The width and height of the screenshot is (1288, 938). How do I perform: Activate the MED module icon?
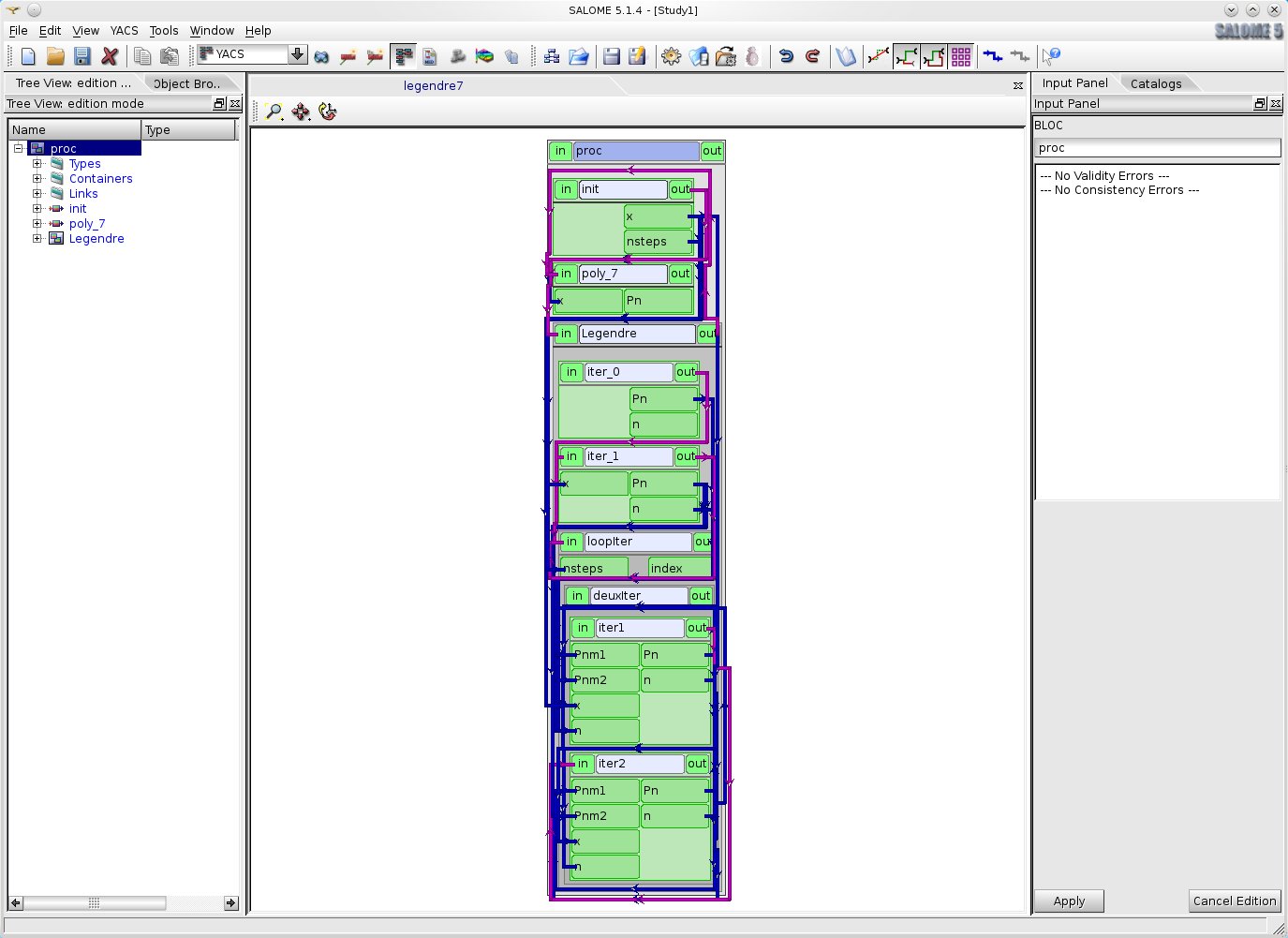pyautogui.click(x=430, y=56)
